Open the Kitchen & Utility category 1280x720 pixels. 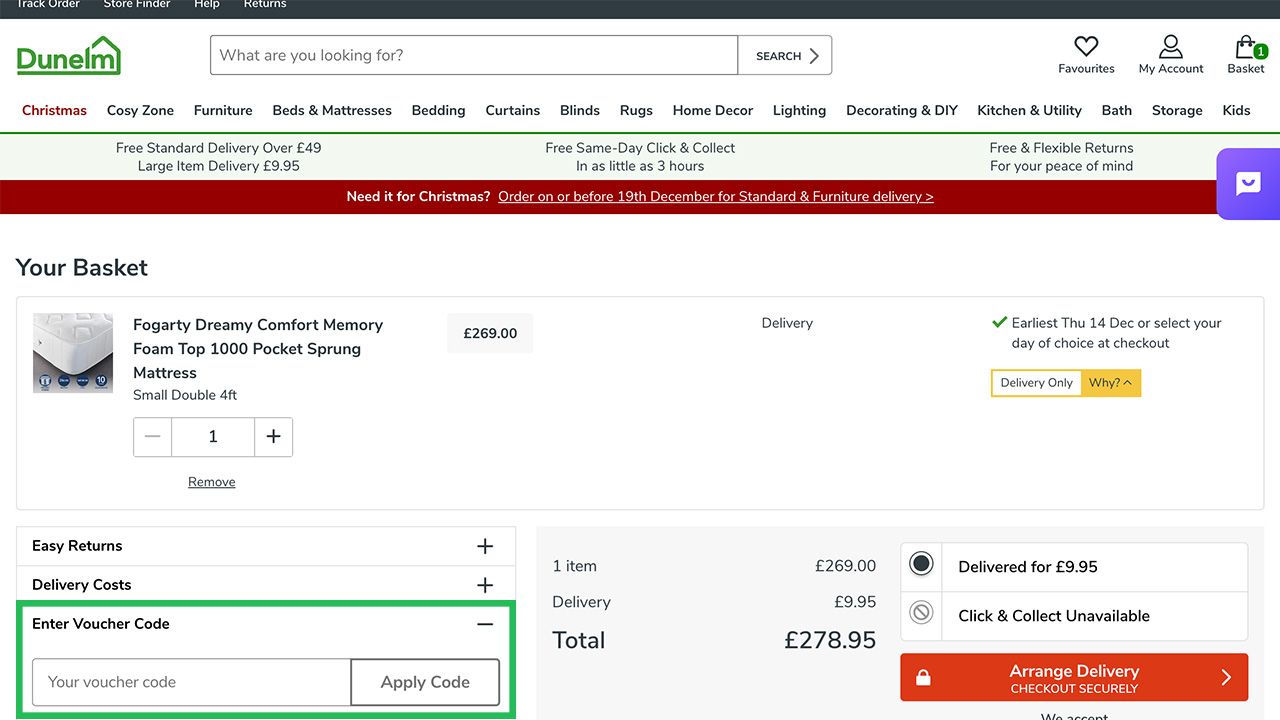pos(1030,111)
